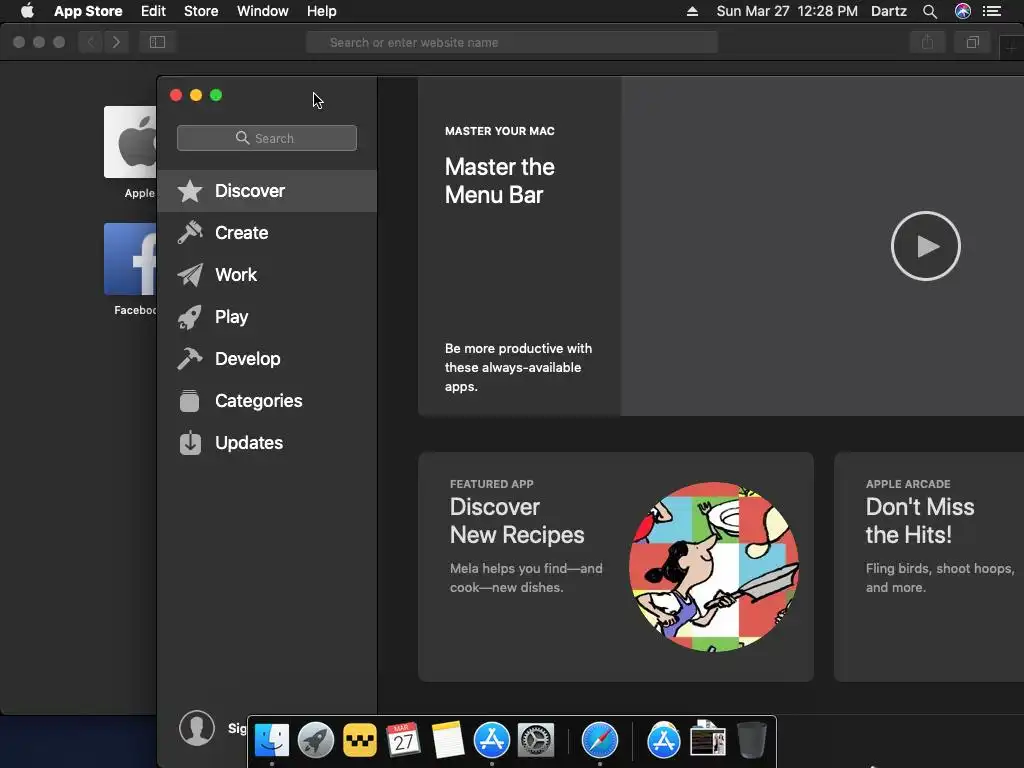Open the Discover New Recipes featured card
This screenshot has width=1024, height=768.
pyautogui.click(x=616, y=567)
